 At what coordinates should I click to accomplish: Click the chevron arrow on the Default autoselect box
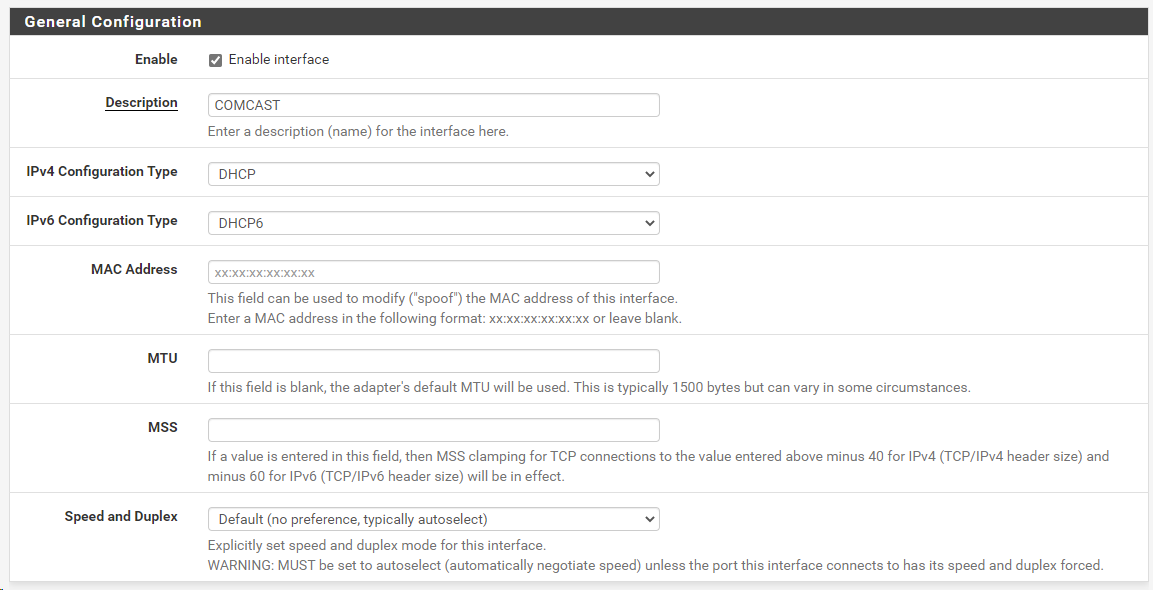[x=649, y=519]
